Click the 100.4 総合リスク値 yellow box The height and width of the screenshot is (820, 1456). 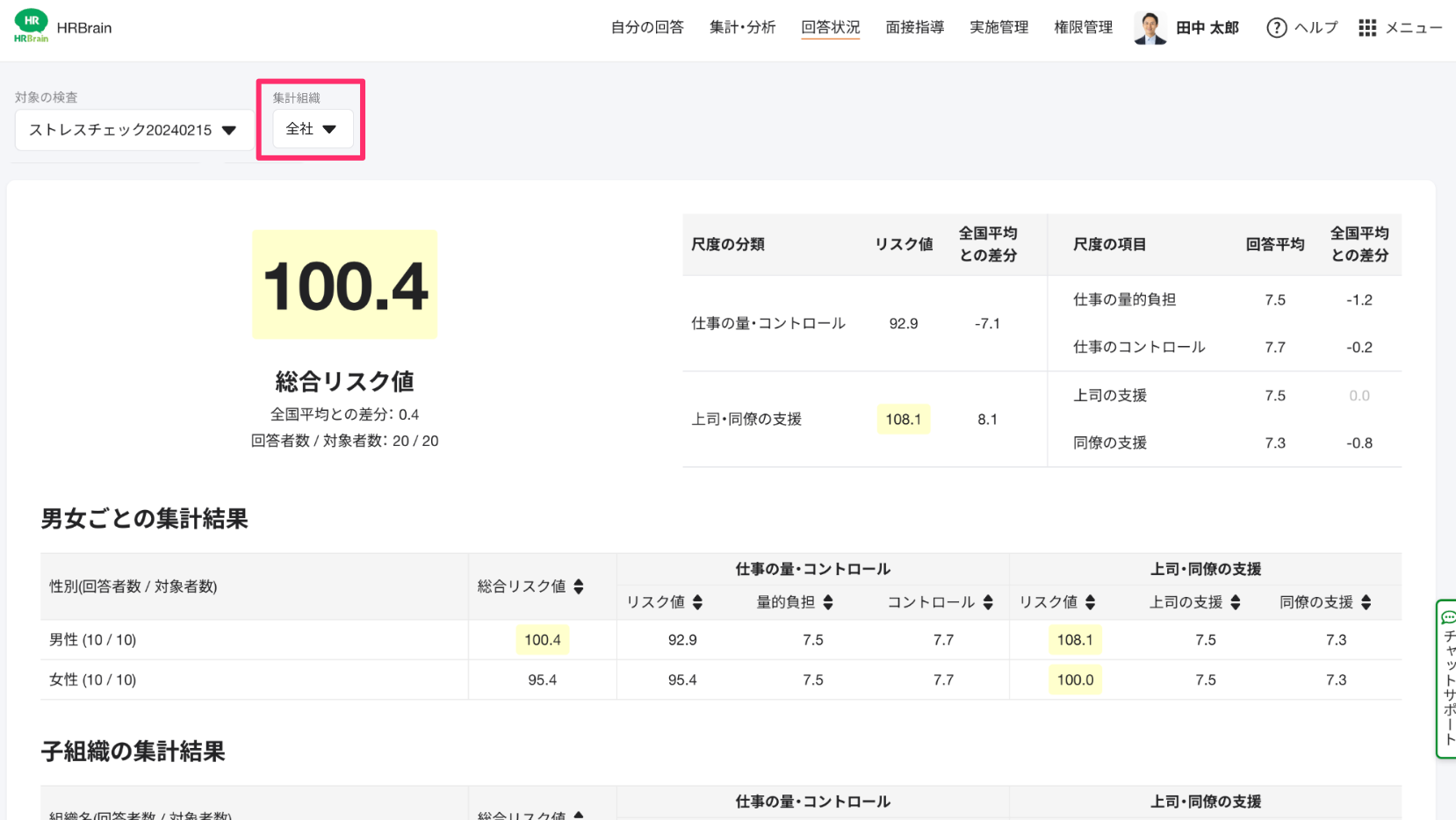point(345,284)
